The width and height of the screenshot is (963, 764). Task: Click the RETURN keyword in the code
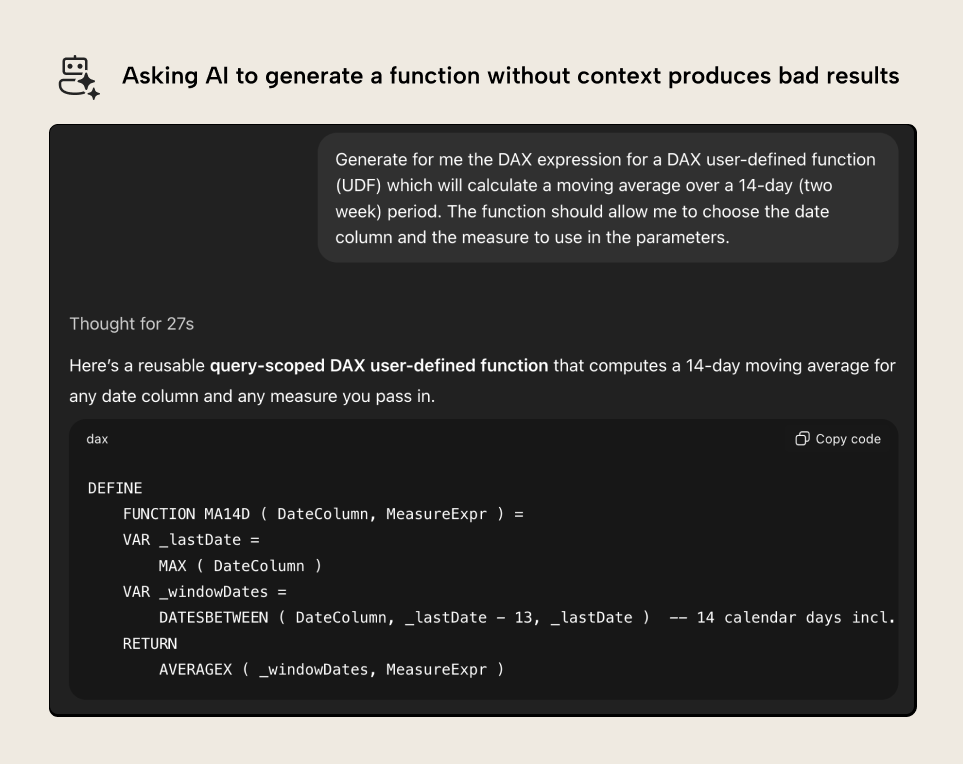(x=150, y=644)
